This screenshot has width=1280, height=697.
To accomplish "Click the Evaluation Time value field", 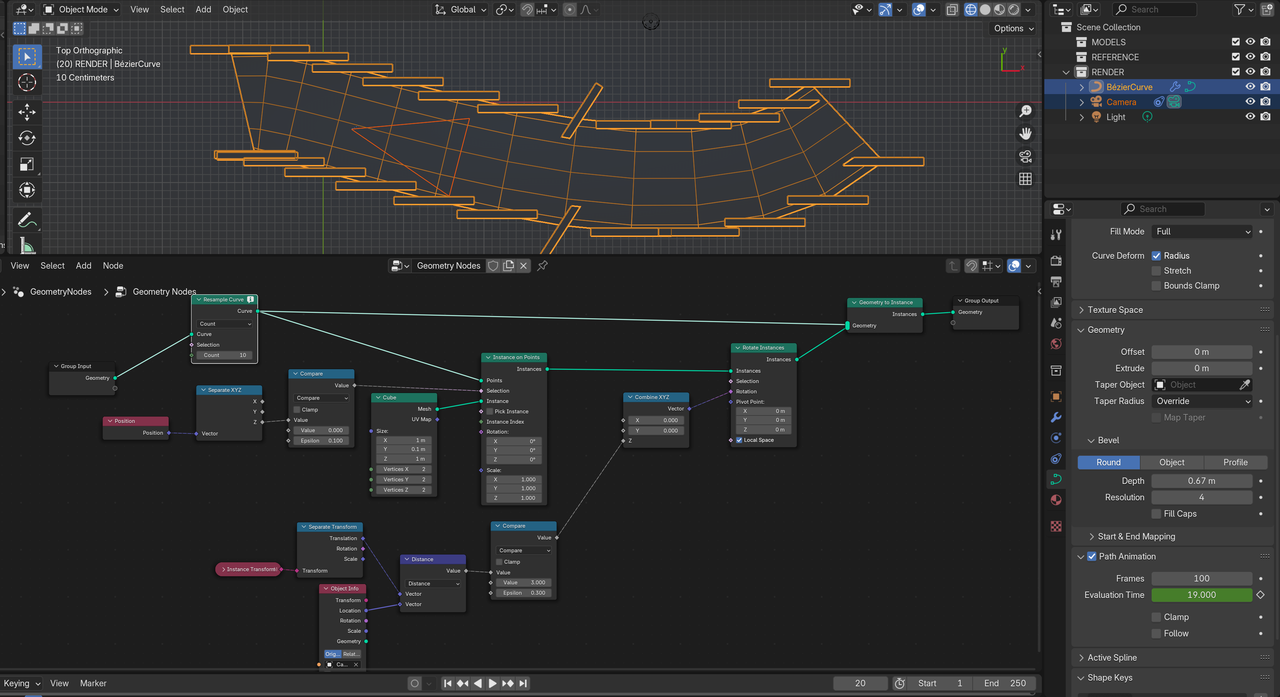I will pos(1201,595).
